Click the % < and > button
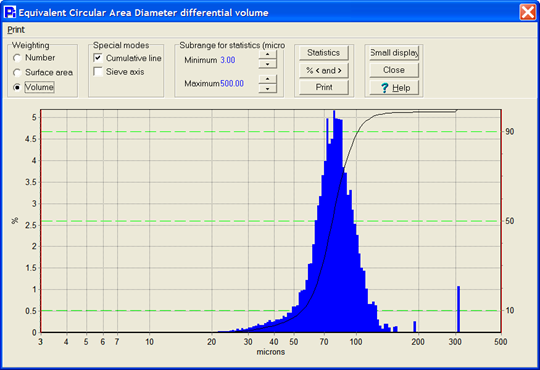This screenshot has height=370, width=540. click(324, 70)
